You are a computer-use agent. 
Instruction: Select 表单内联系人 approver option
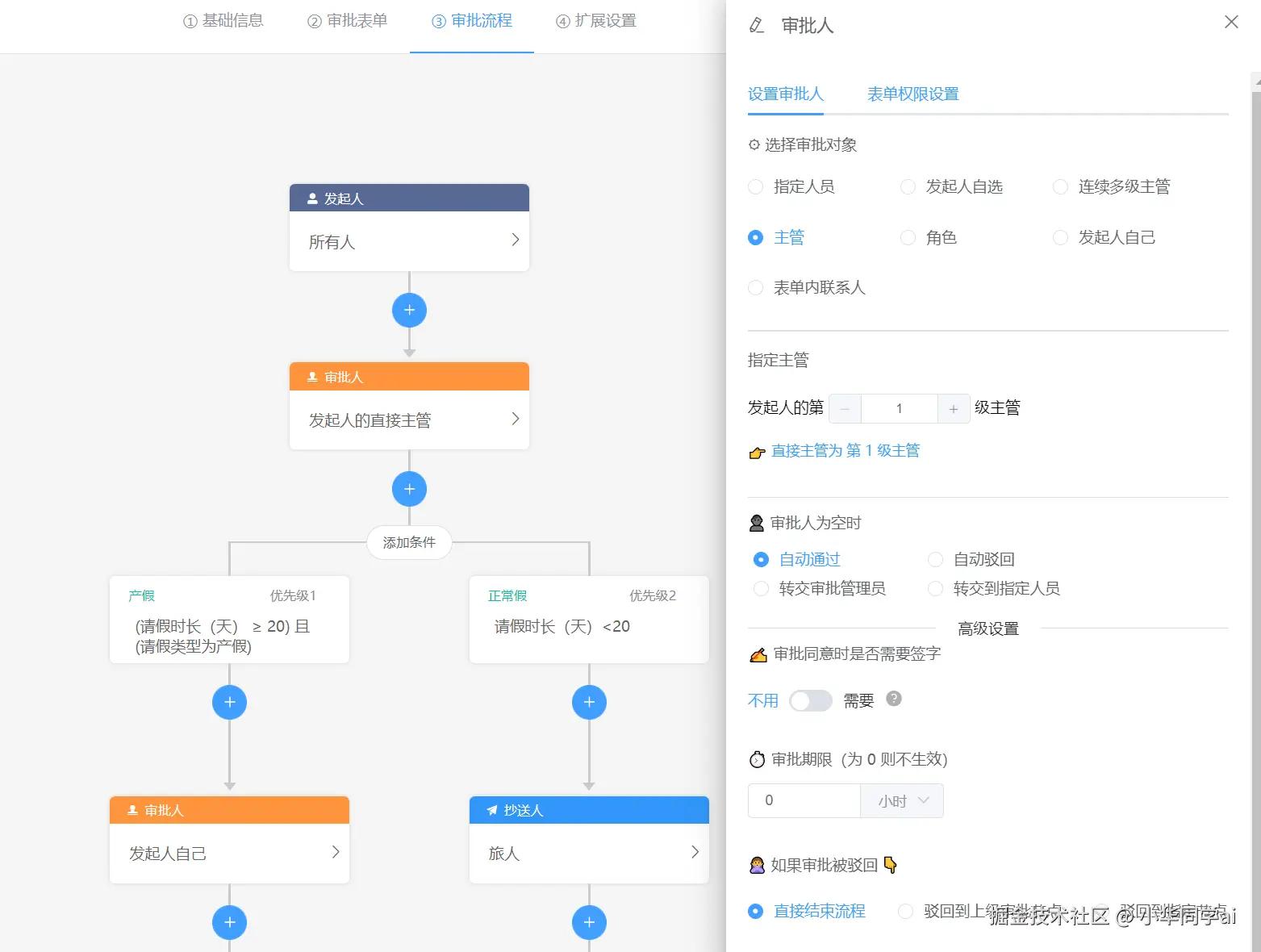click(x=807, y=288)
